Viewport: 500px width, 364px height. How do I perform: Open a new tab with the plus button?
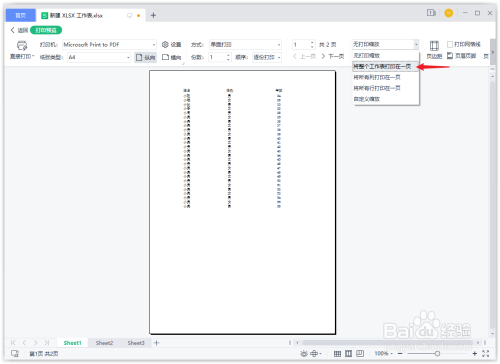pyautogui.click(x=153, y=15)
